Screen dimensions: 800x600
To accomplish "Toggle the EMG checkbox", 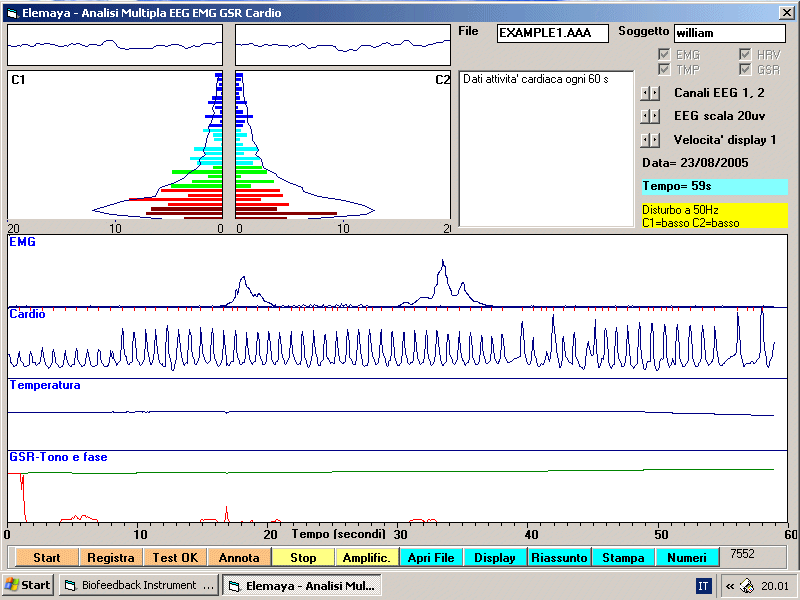I will coord(665,55).
